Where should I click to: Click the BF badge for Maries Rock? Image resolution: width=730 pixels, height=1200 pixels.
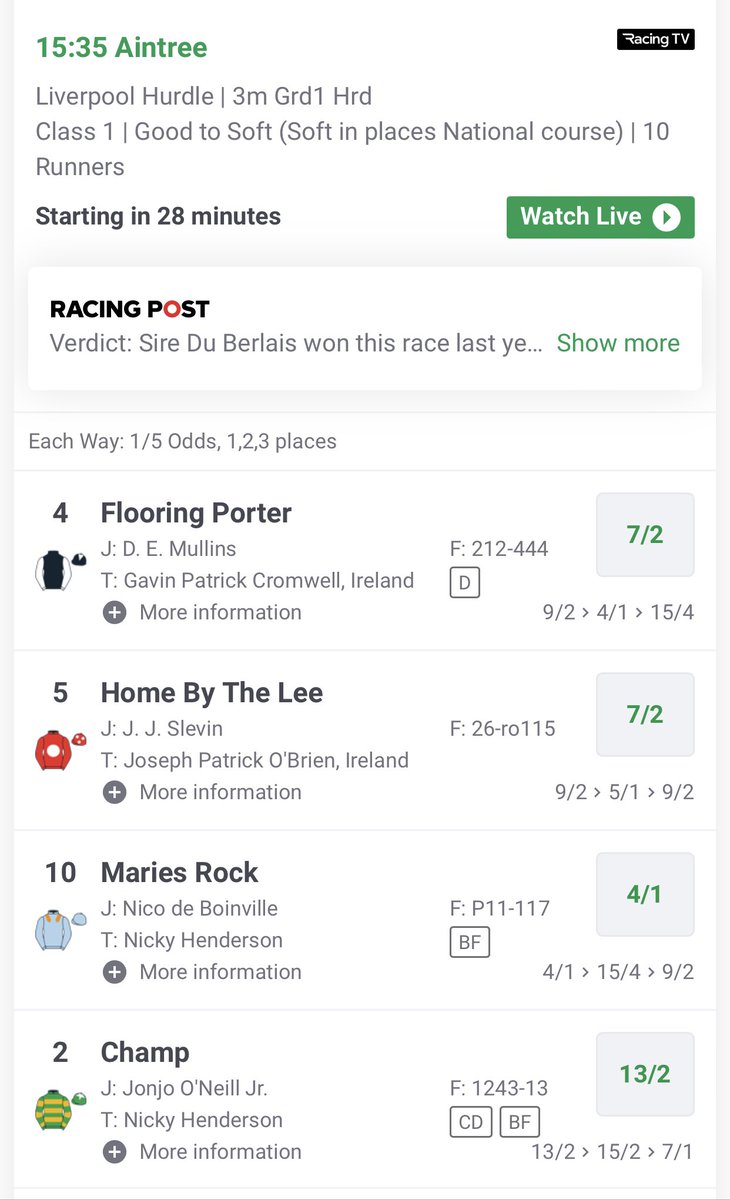tap(470, 942)
